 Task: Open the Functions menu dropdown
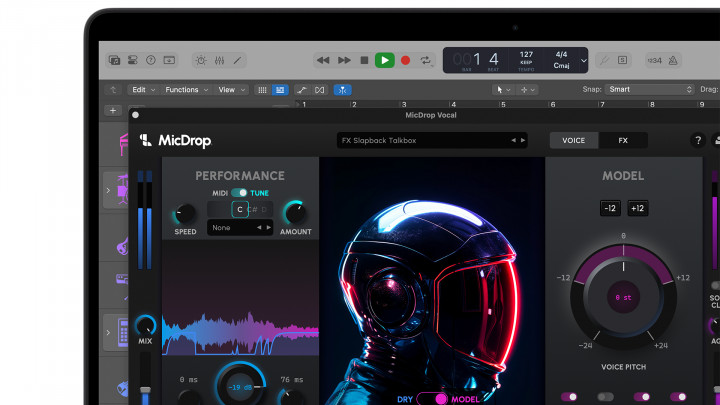[x=186, y=90]
